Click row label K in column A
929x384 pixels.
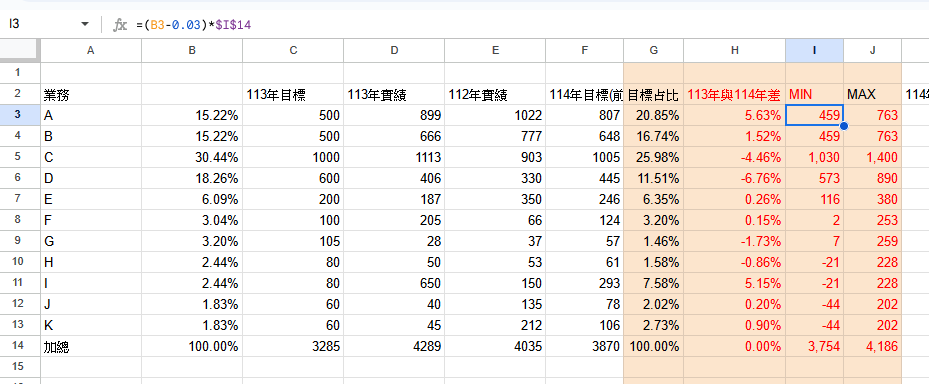[x=91, y=325]
